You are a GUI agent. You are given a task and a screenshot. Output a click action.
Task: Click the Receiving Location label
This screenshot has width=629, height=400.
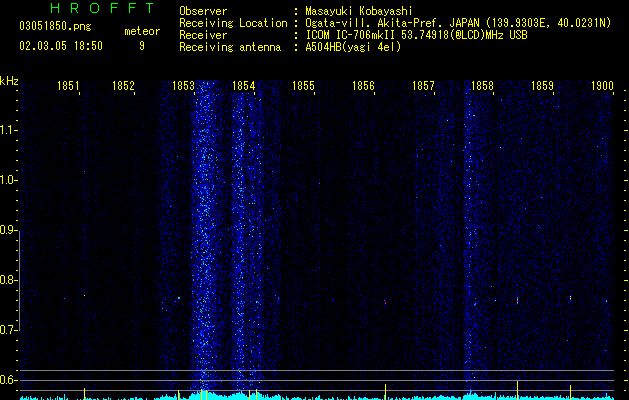[x=233, y=23]
